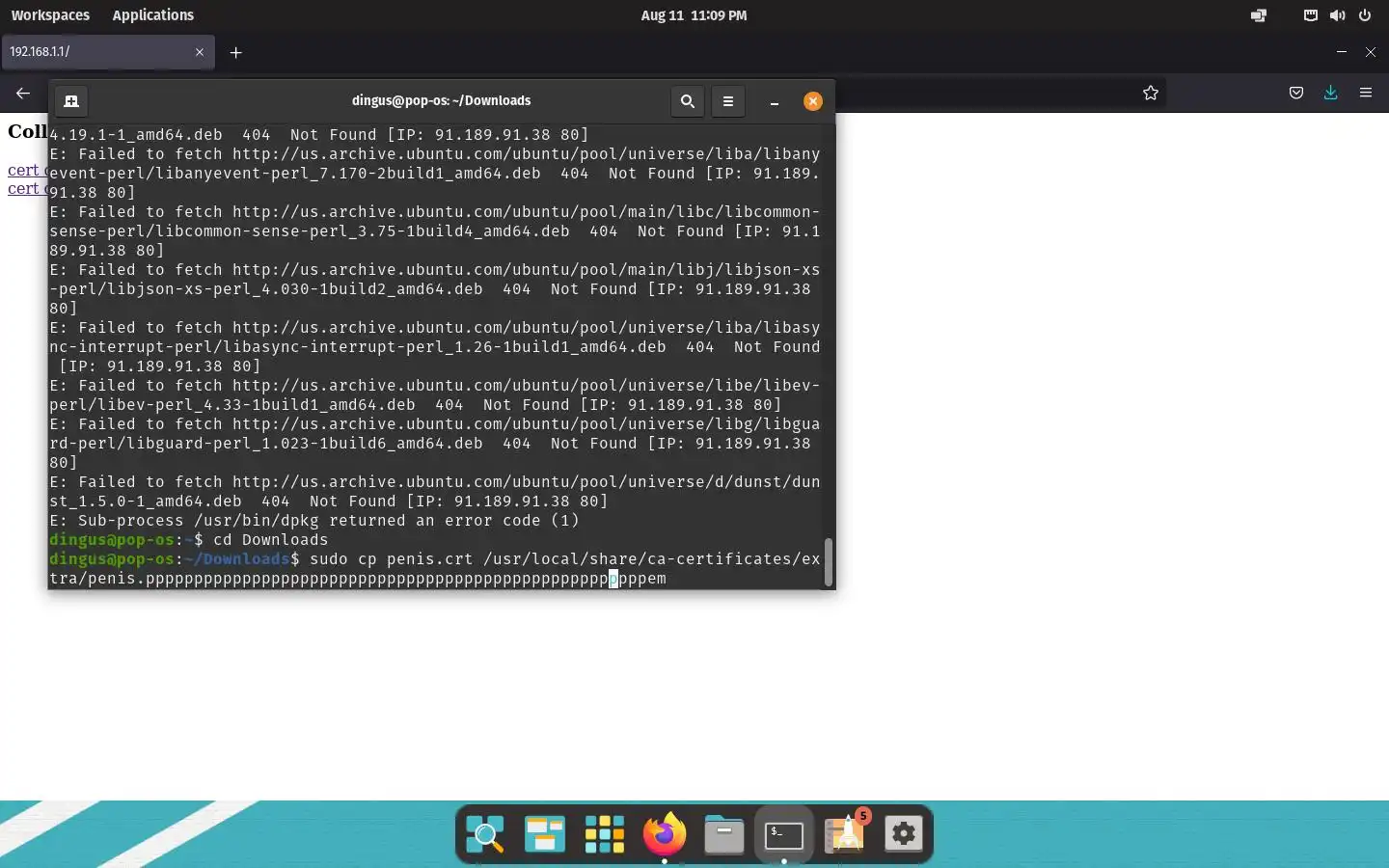
Task: Close the 192.168.1.1 tab
Action: click(x=200, y=52)
